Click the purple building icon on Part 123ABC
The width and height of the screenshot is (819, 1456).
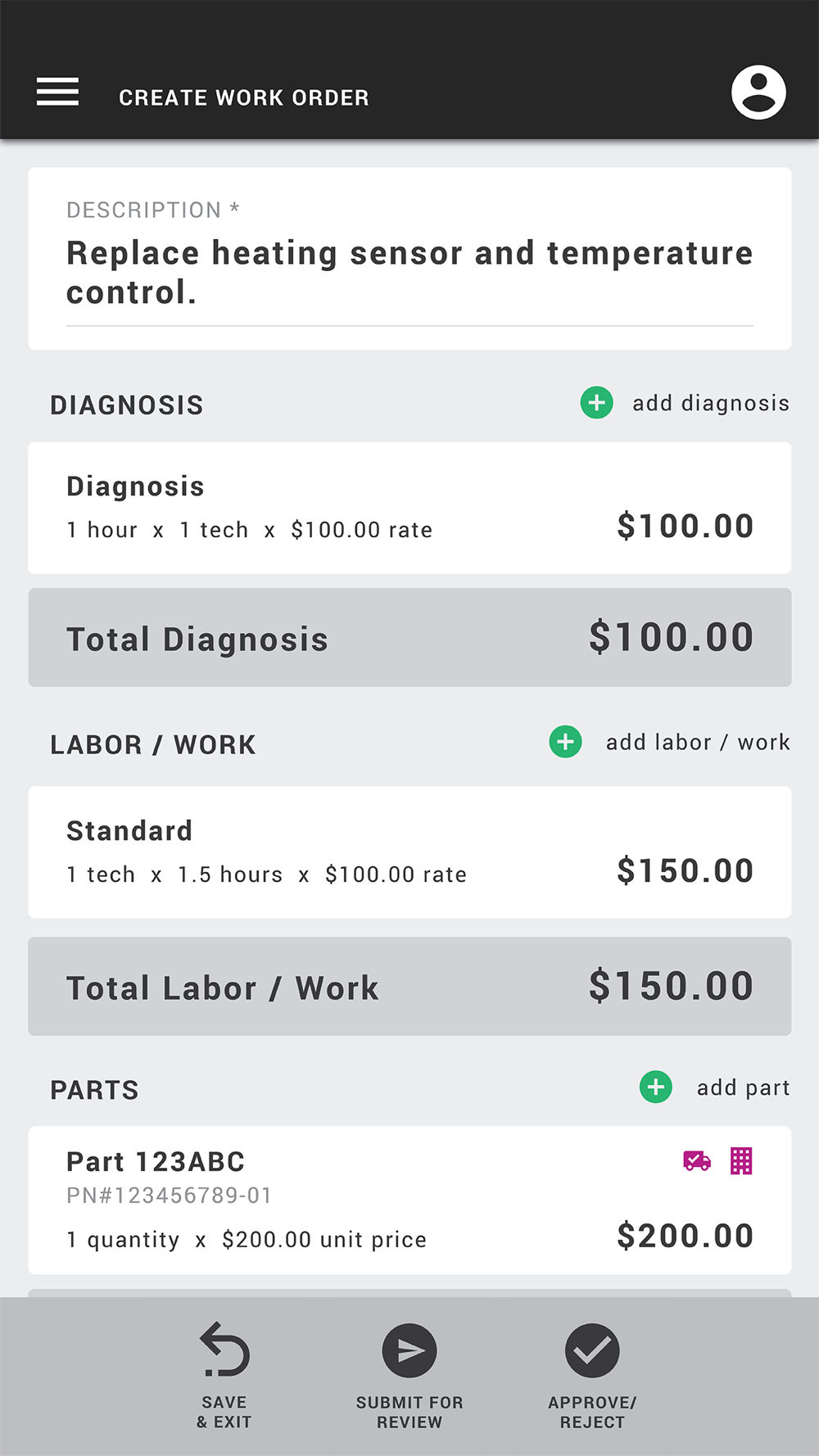(x=741, y=1161)
